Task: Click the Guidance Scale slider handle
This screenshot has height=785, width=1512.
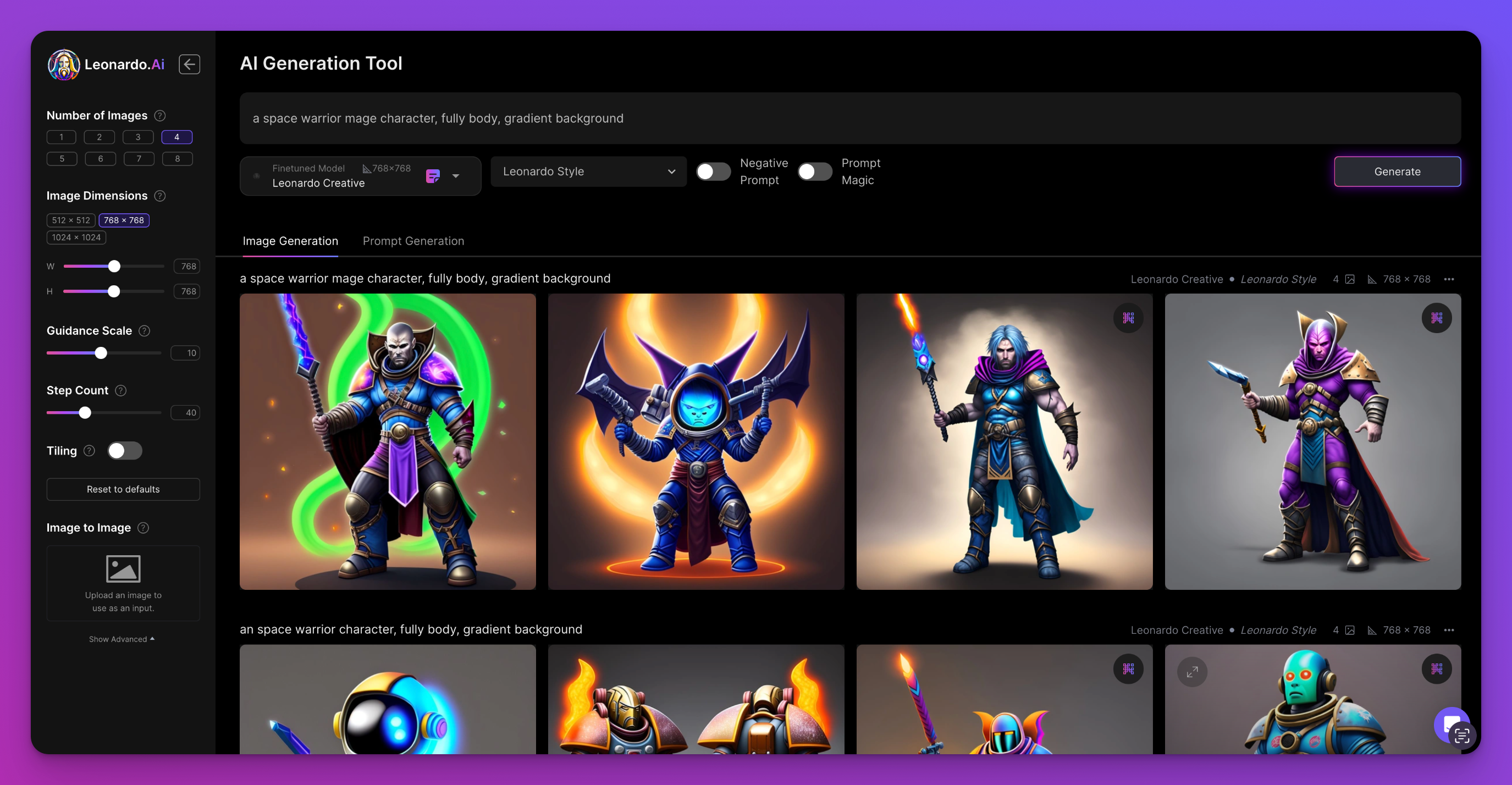Action: pos(101,353)
